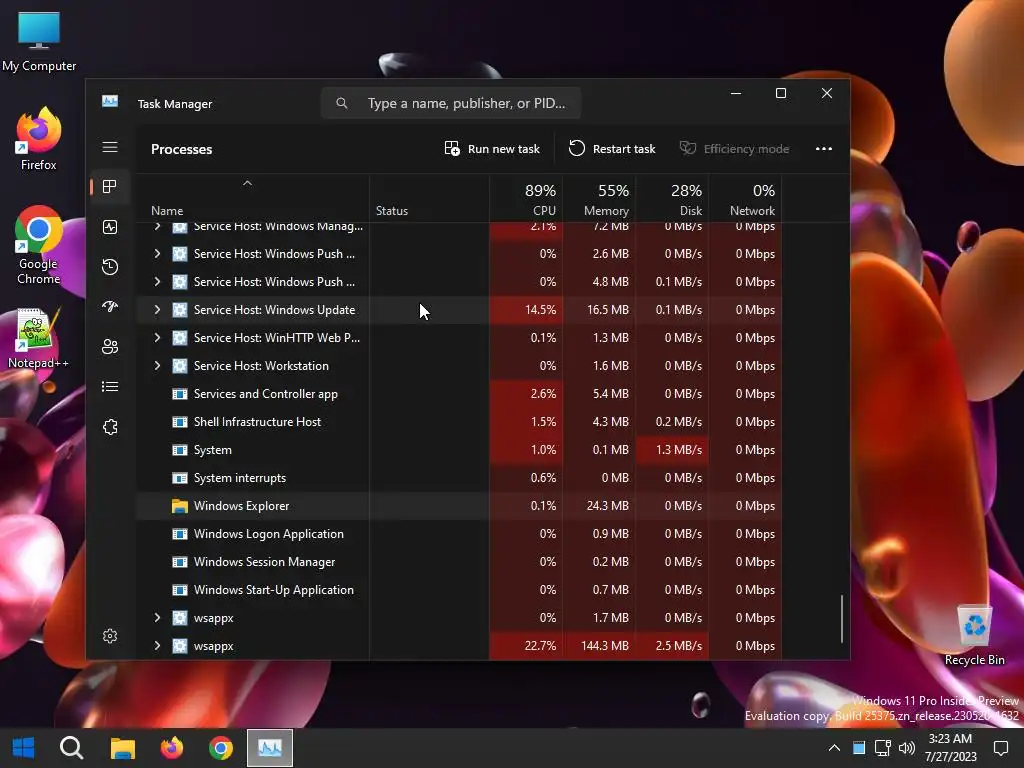Click the taskbar clock showing 3:23 AM
Screen dimensions: 1024x768
click(950, 748)
